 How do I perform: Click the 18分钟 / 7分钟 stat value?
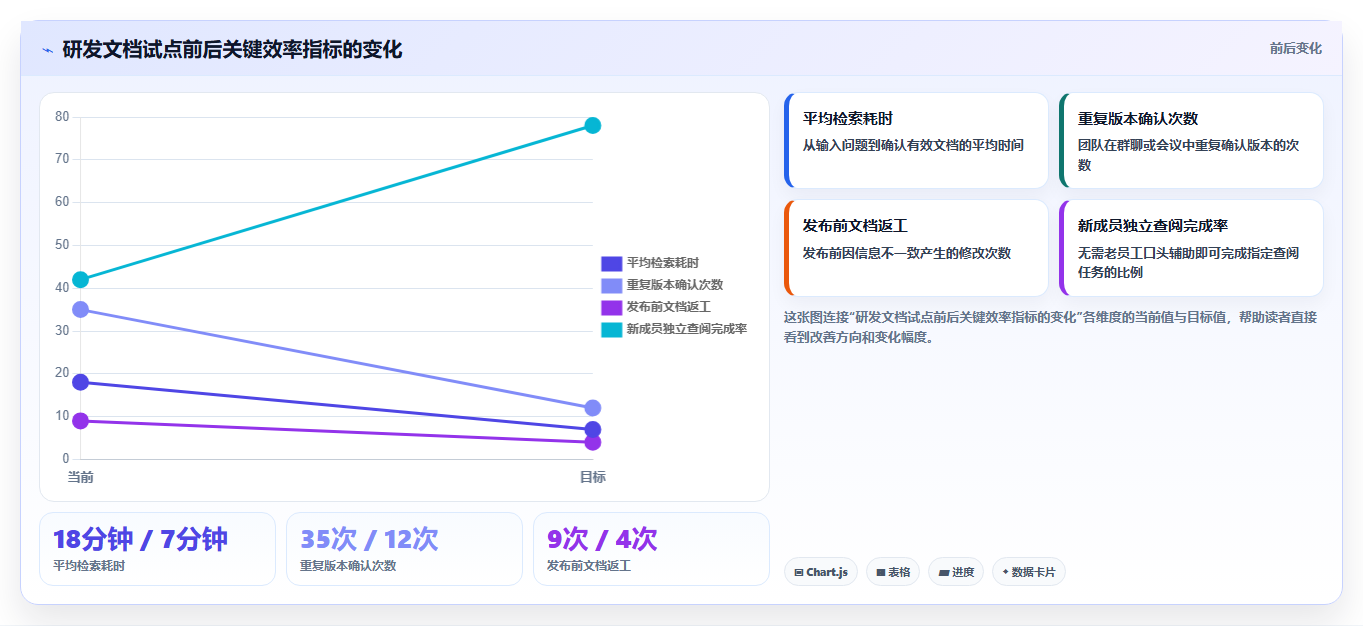[140, 539]
